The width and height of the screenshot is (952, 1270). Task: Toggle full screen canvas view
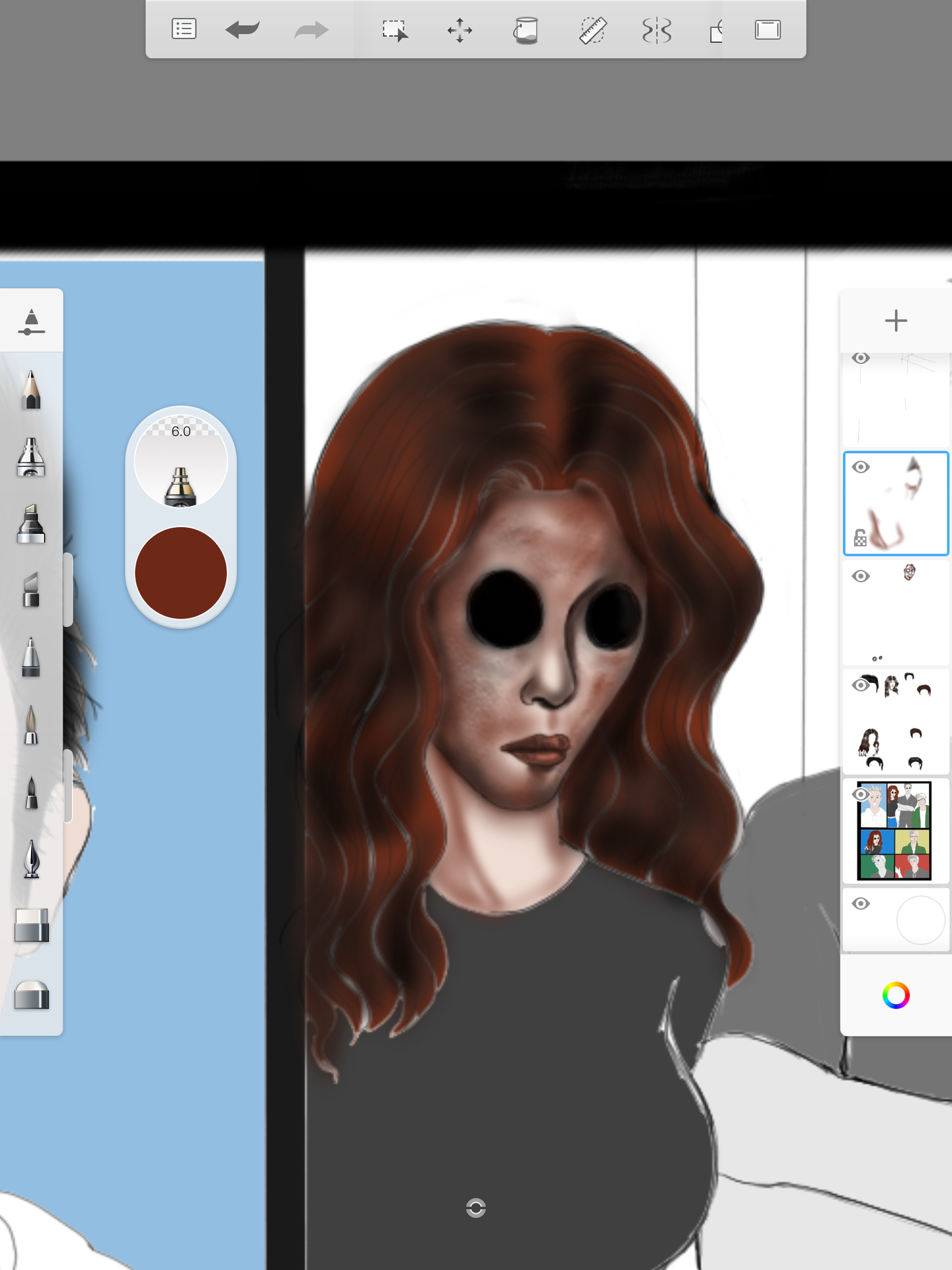768,30
